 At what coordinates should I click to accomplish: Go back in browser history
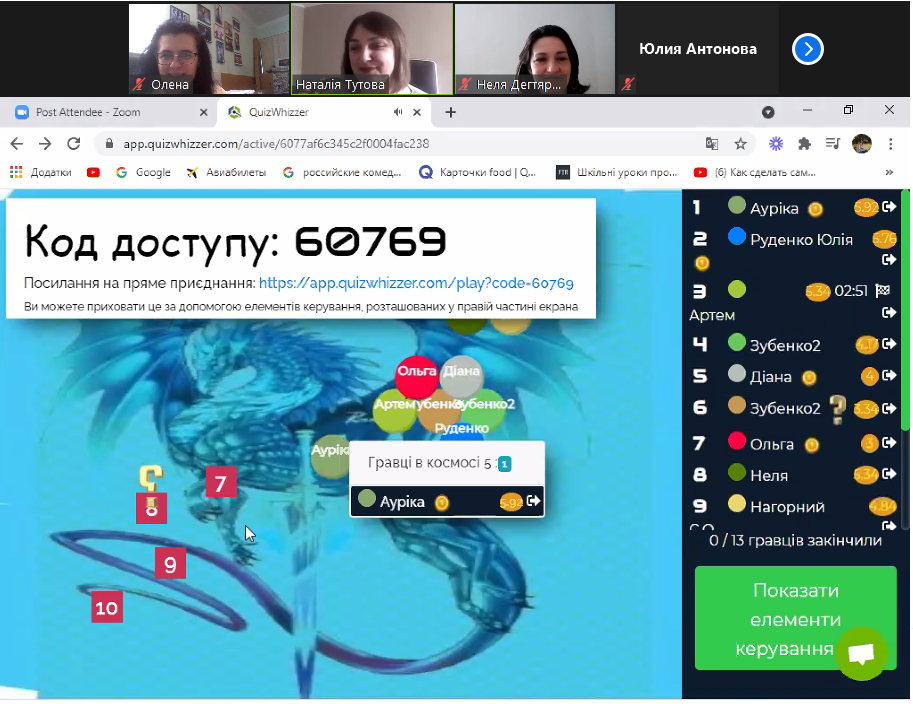click(x=16, y=144)
